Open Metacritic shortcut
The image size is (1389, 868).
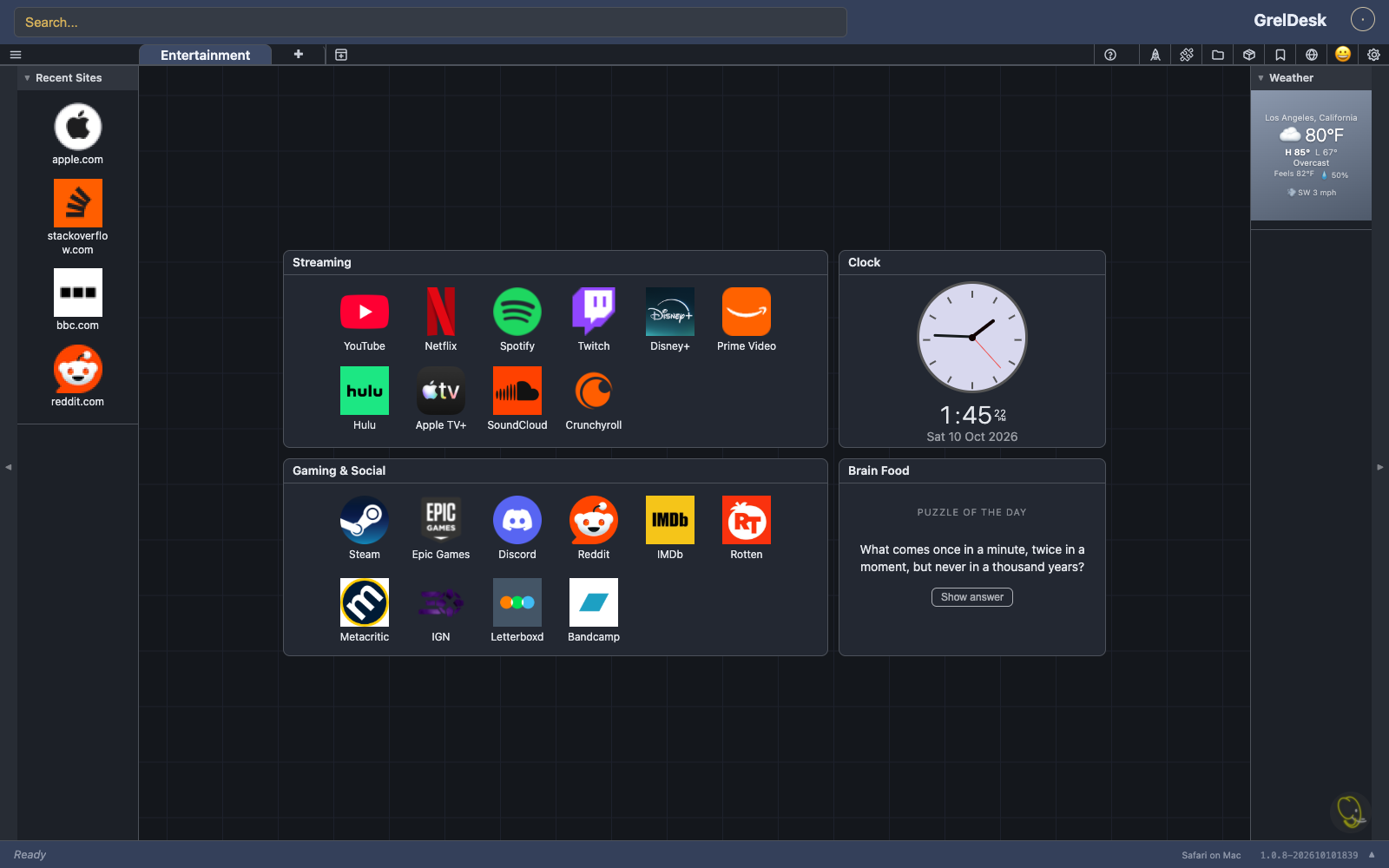(x=365, y=610)
